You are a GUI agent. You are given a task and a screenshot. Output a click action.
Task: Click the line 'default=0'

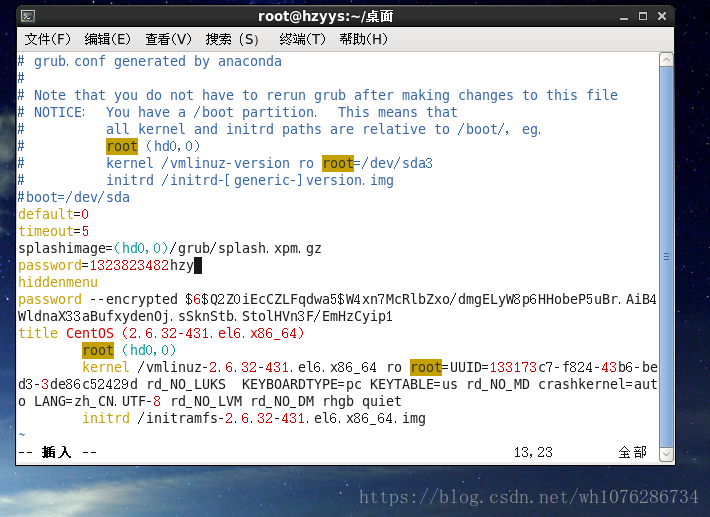(x=53, y=214)
